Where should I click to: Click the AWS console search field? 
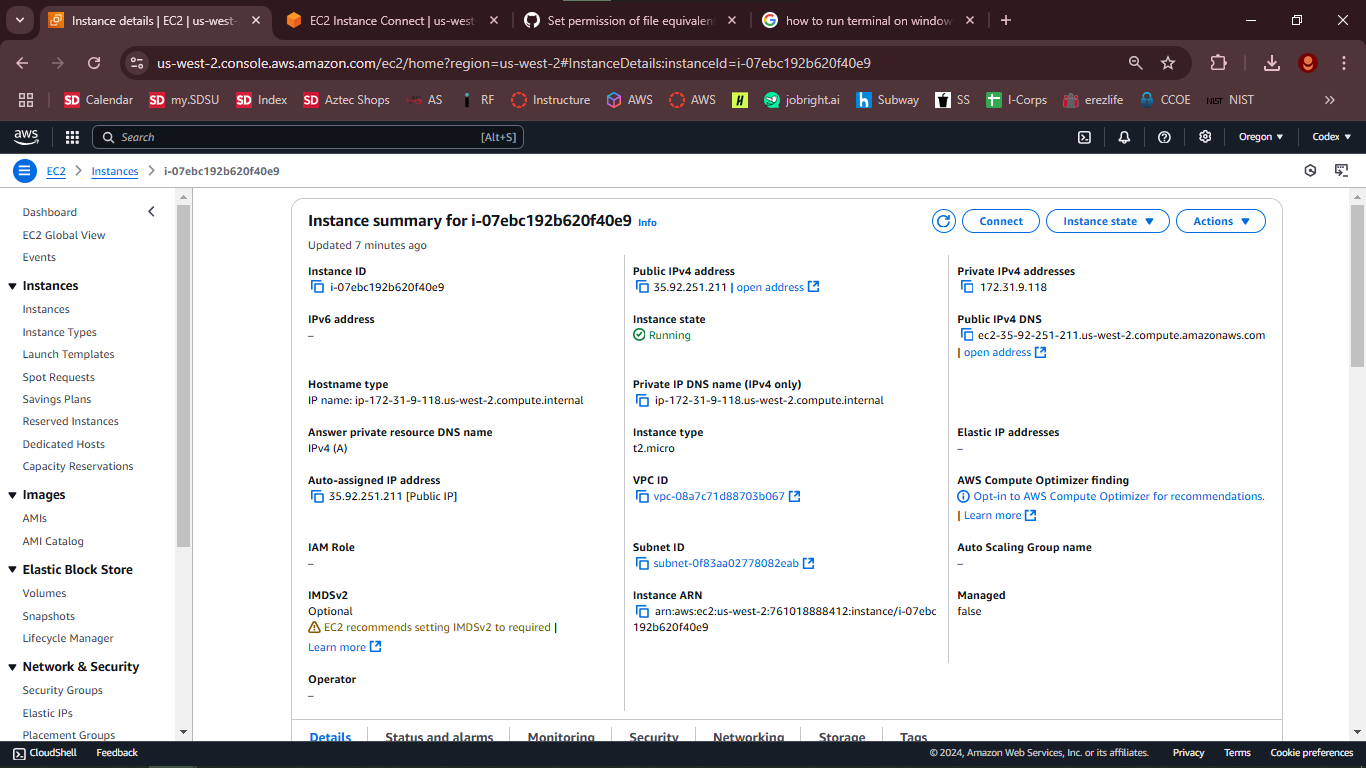pyautogui.click(x=308, y=137)
